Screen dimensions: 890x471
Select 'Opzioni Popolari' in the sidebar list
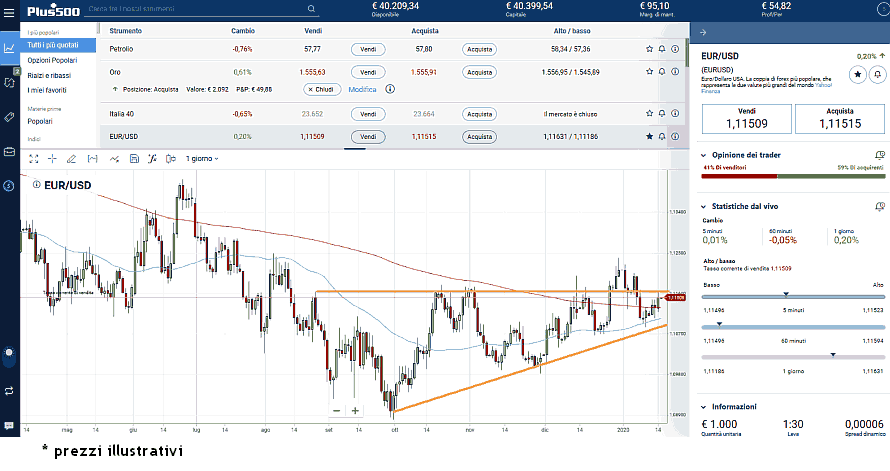click(x=53, y=60)
